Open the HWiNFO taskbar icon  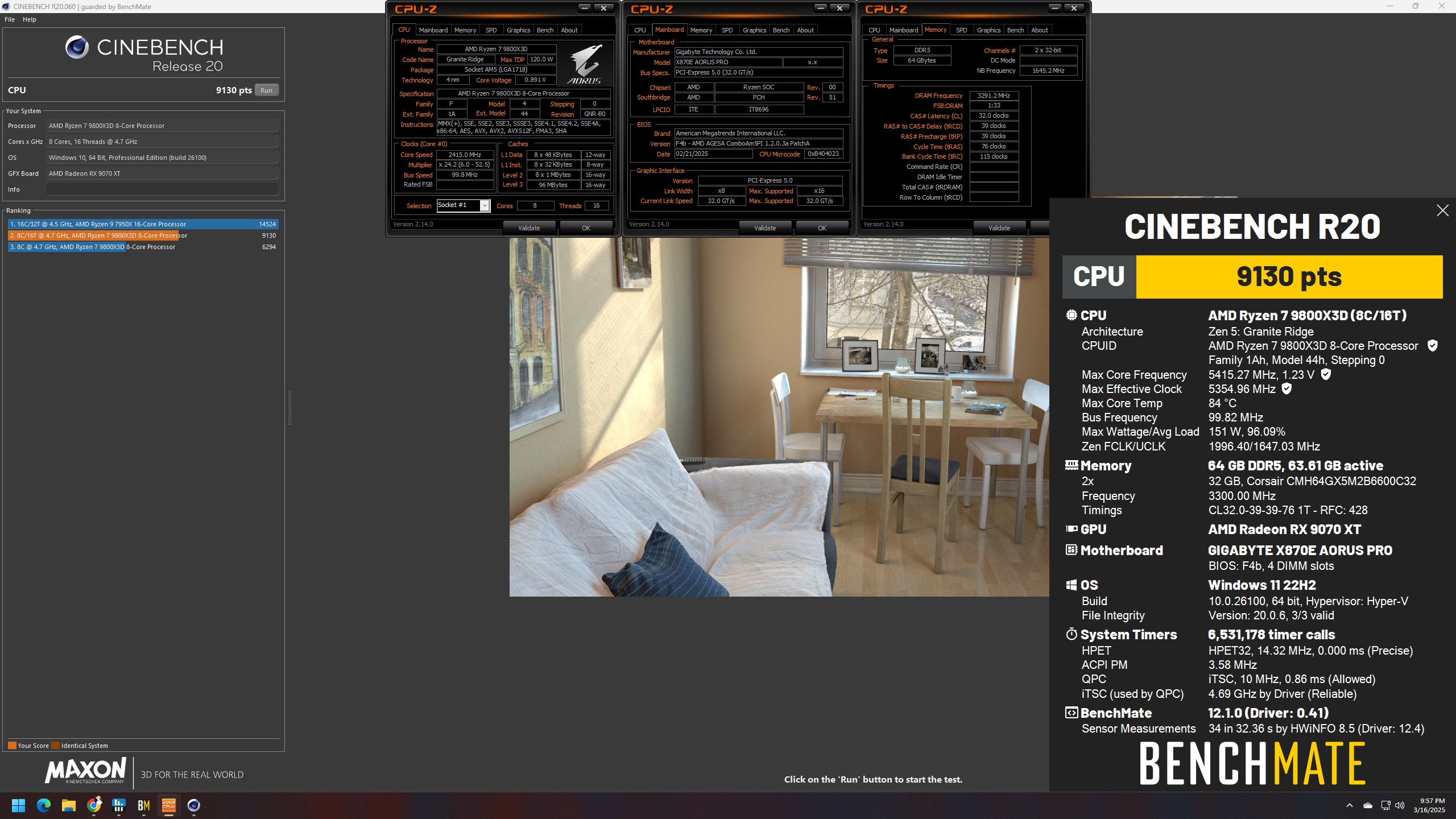[119, 805]
